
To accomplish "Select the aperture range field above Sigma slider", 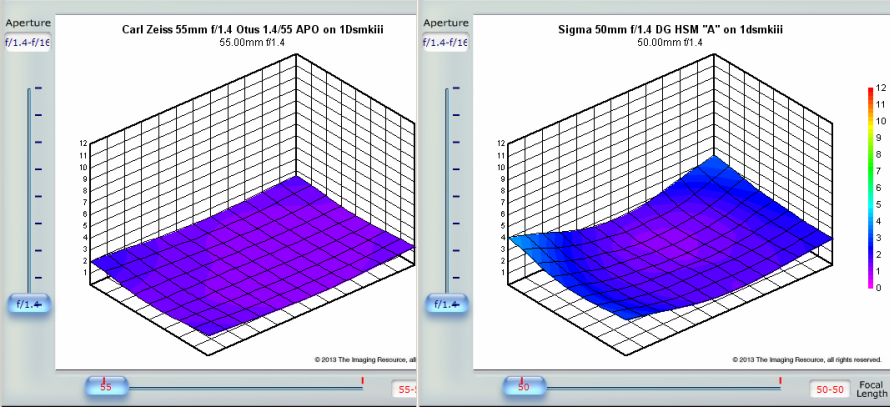I will click(x=446, y=43).
